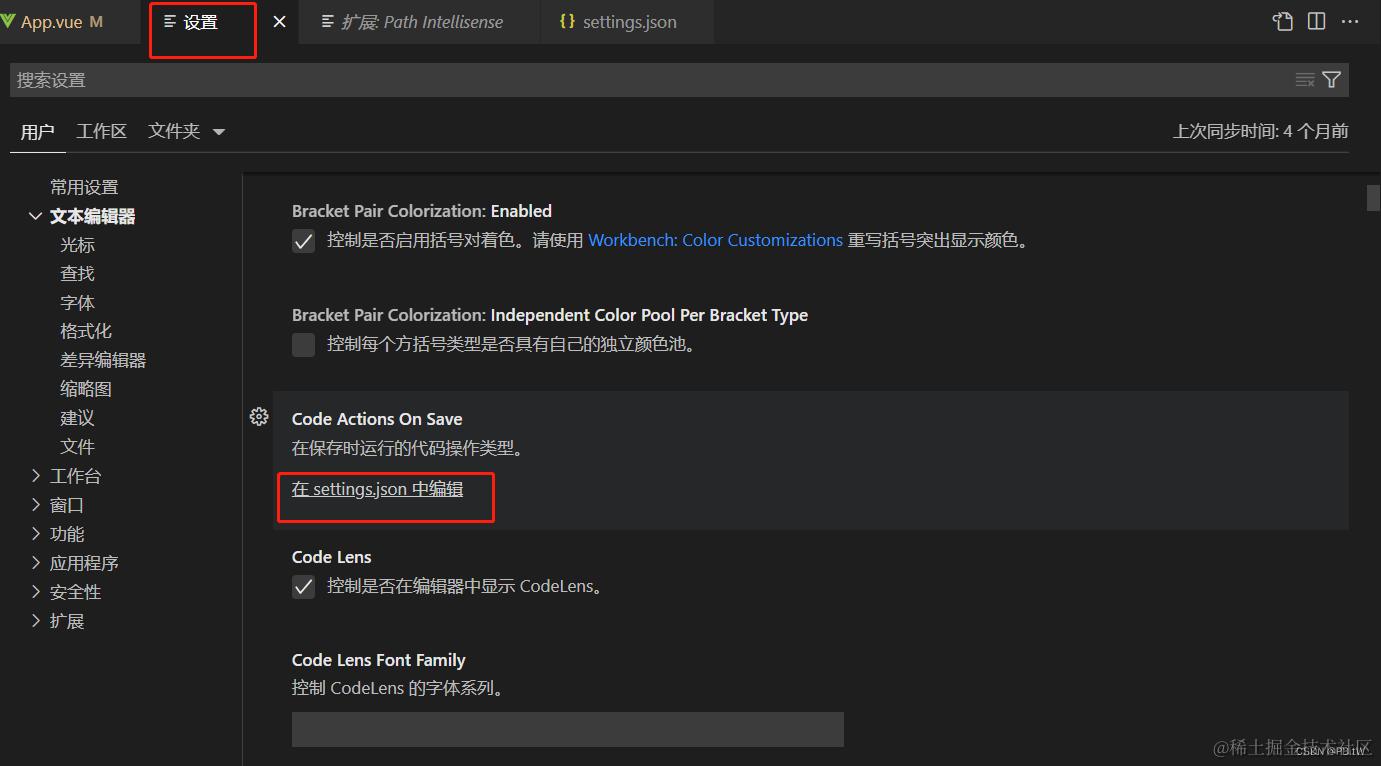This screenshot has width=1381, height=766.
Task: Click settings list vertical scrollbar thumb
Action: [1373, 197]
